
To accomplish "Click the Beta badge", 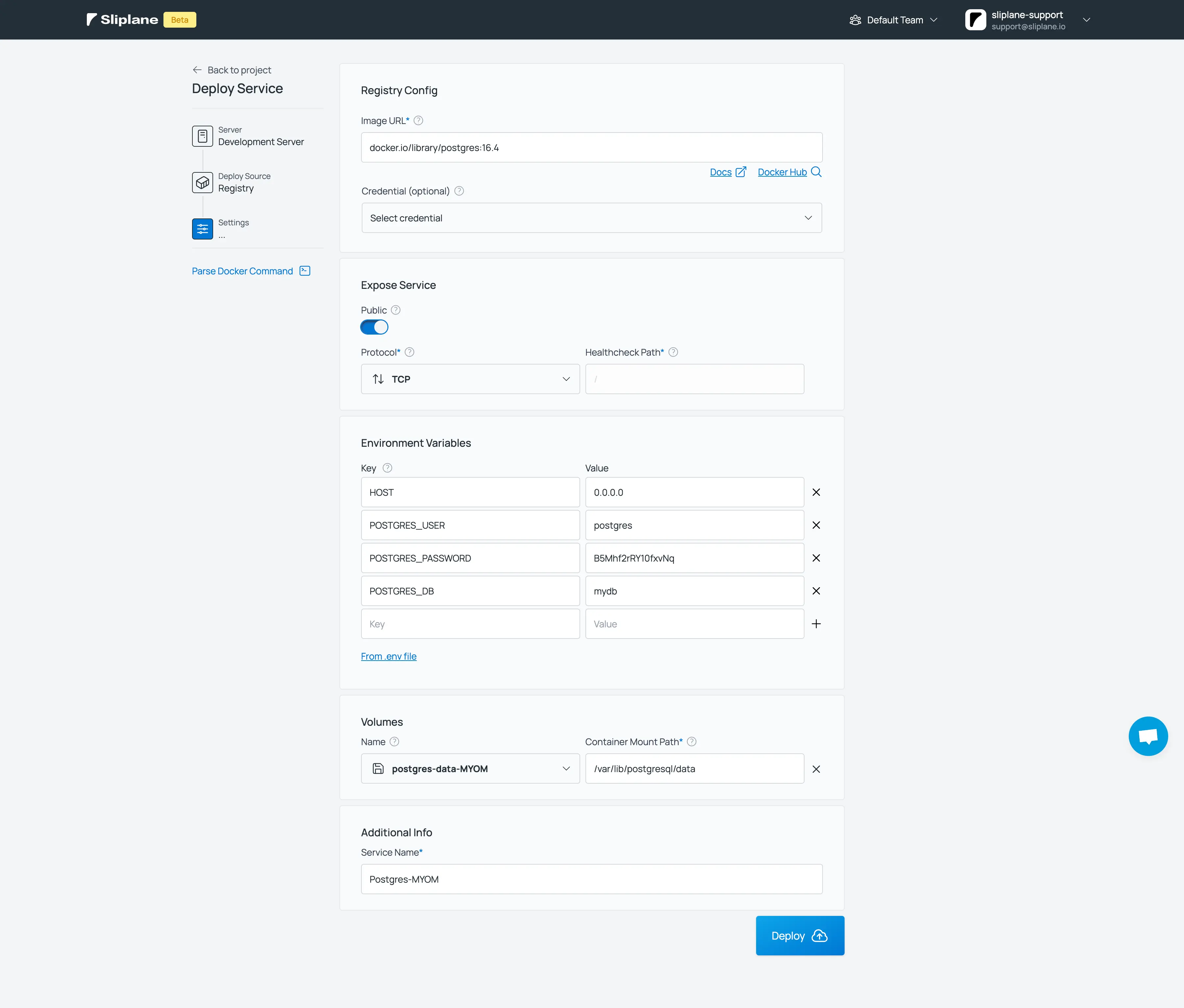I will pyautogui.click(x=180, y=19).
